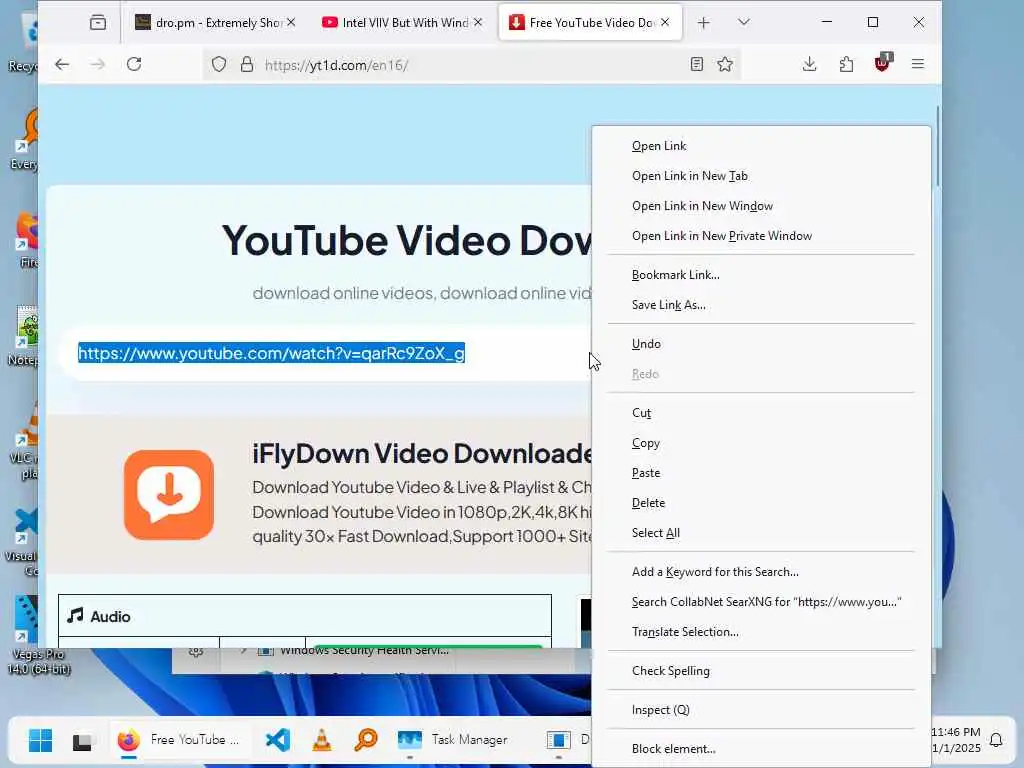1024x768 pixels.
Task: Show site security lock information
Action: coord(247,64)
